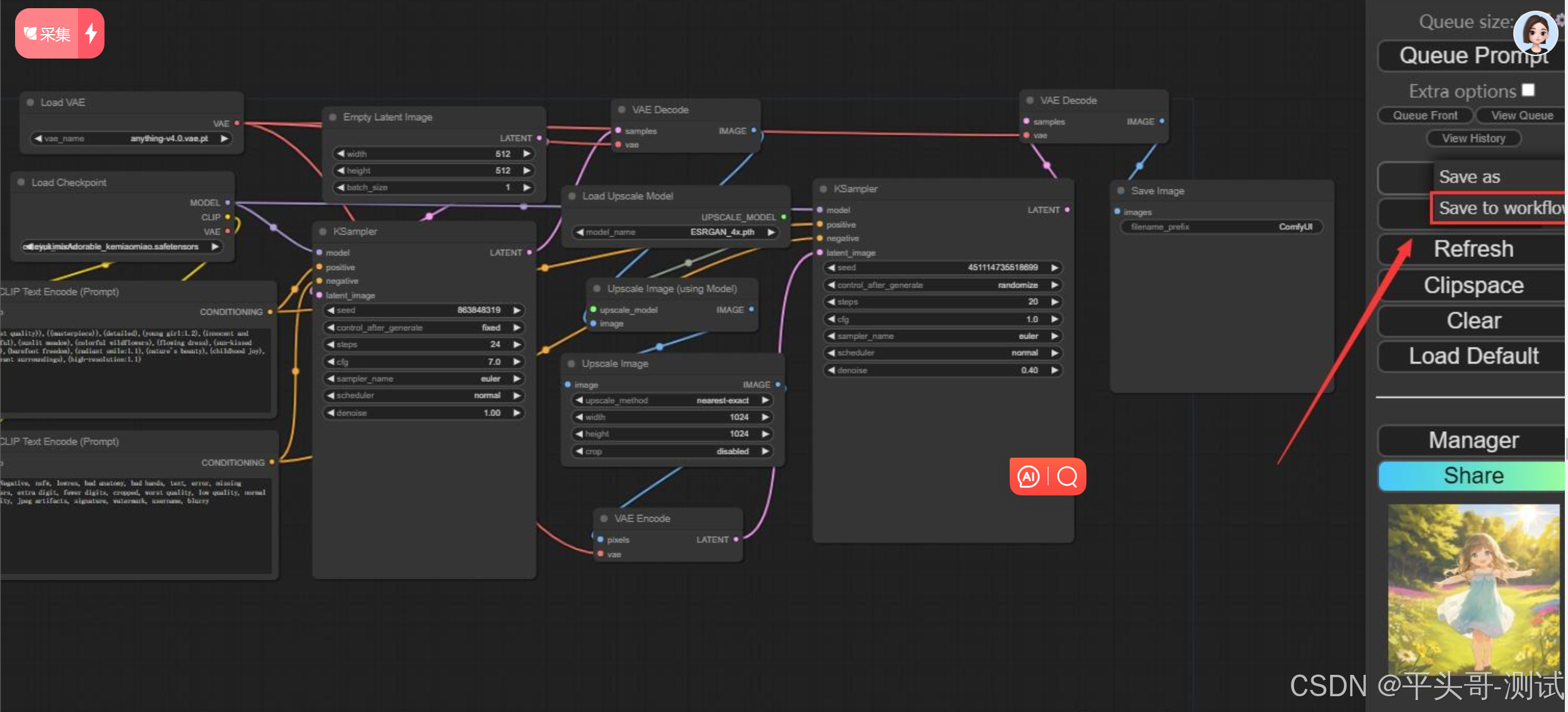Collapse the Save Image node dot
The width and height of the screenshot is (1568, 712).
coord(1120,191)
